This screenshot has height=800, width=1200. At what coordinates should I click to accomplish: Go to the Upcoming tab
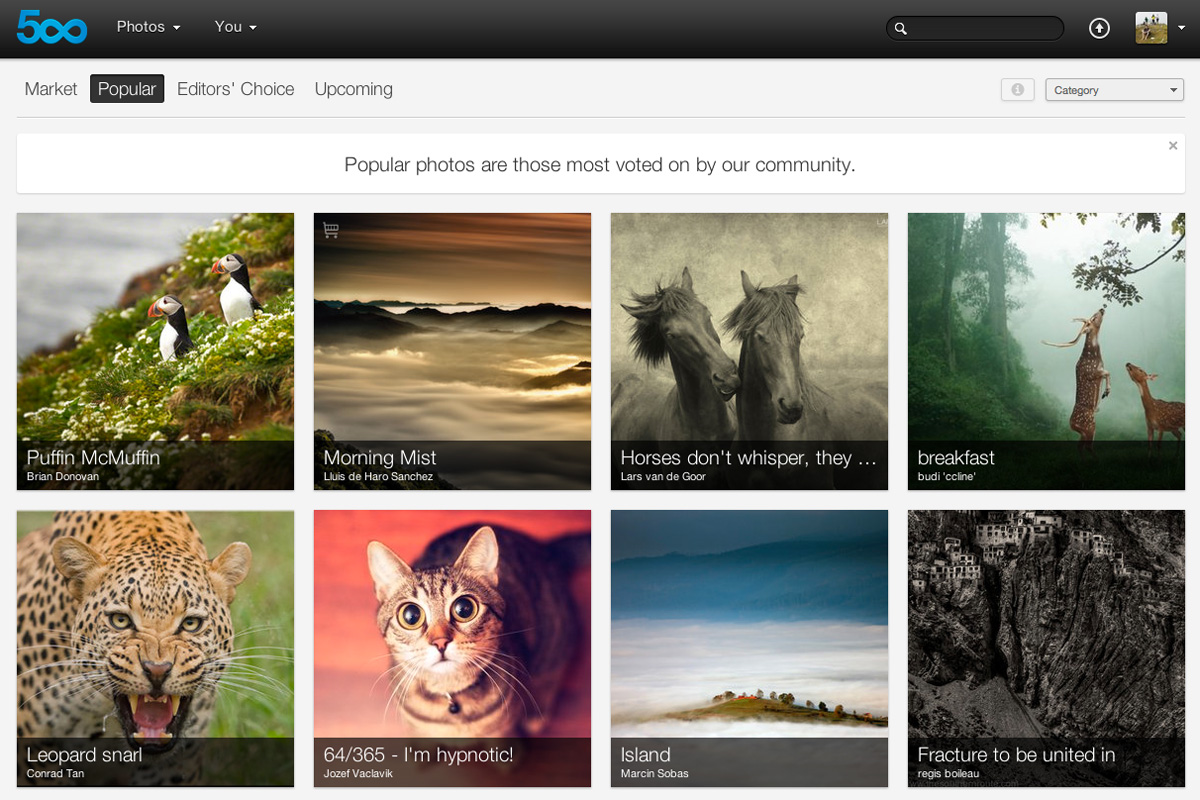point(353,89)
